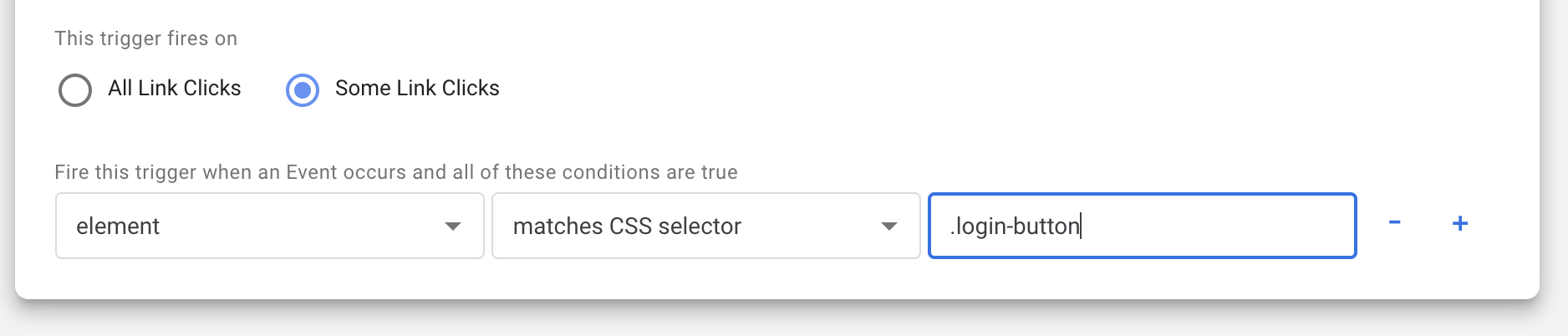This screenshot has width=1568, height=336.
Task: Click the blue filled Some Link Clicks circle
Action: tap(303, 89)
